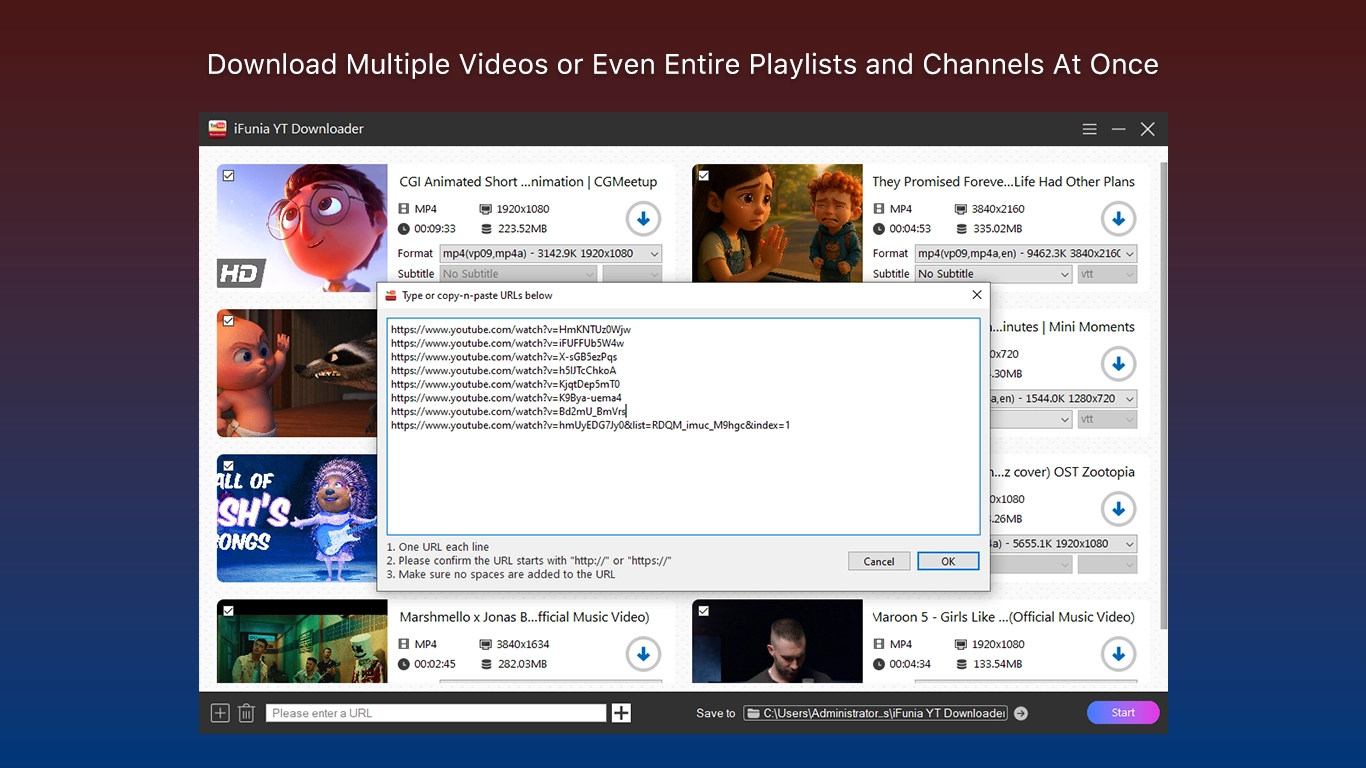Open Subtitle 'No Subtitle' dropdown of CGI video
This screenshot has width=1366, height=768.
click(518, 274)
